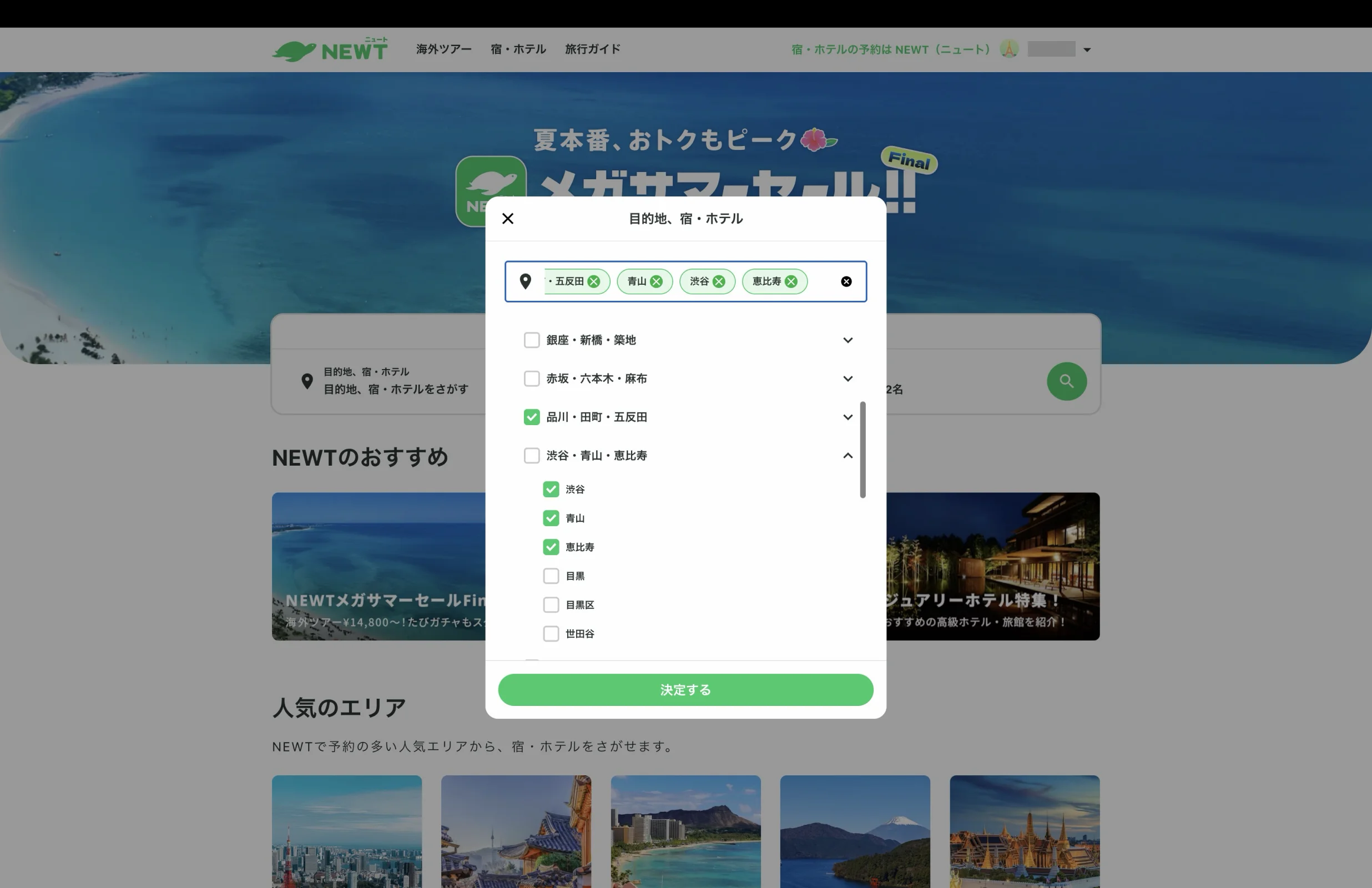Click the location pin in dialog input
Viewport: 1372px width, 888px height.
(525, 281)
